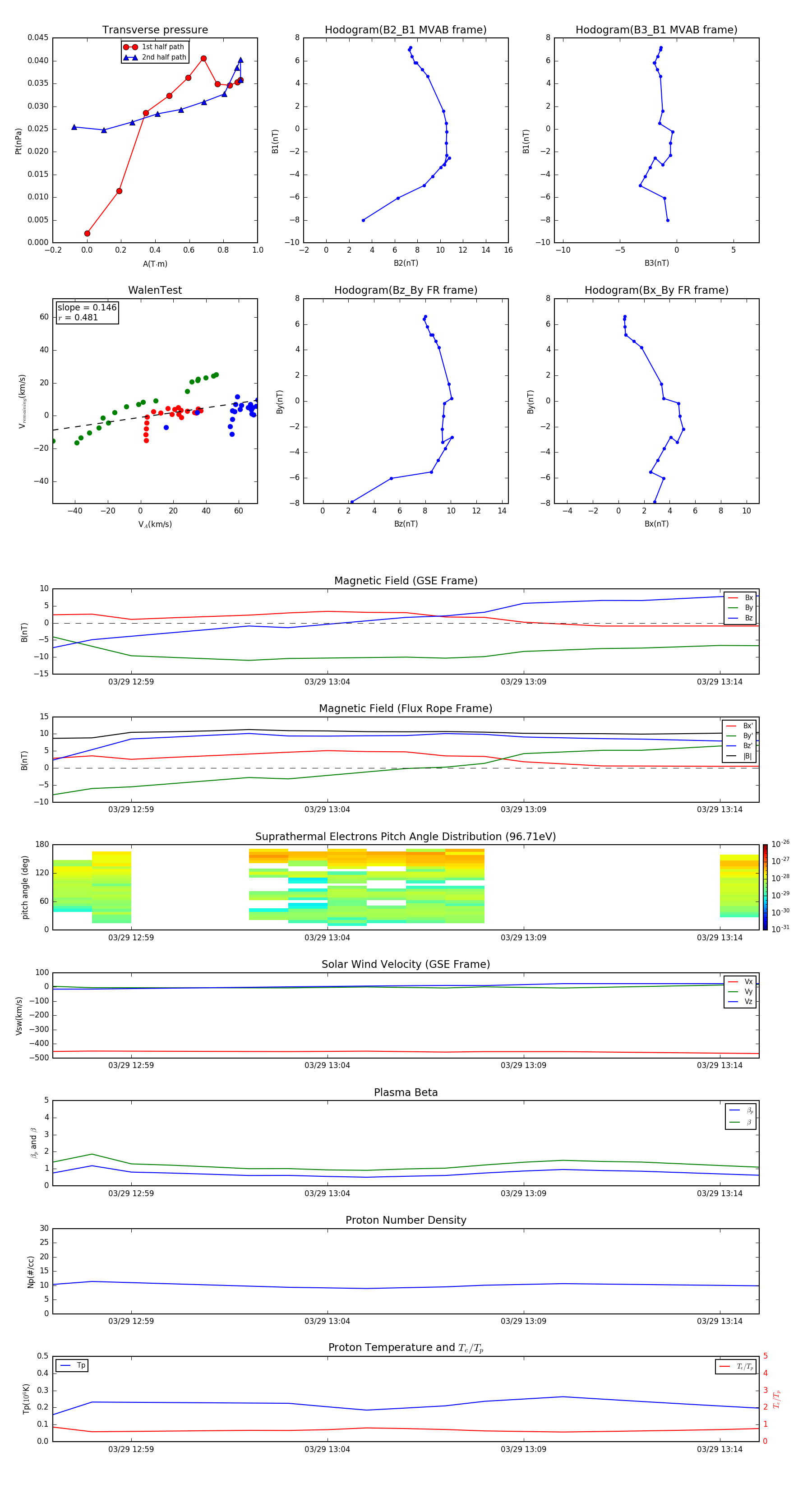Click the 'Suprathermal Electrons Pitch Angle Distribution' title
812x1489 pixels.
(406, 837)
